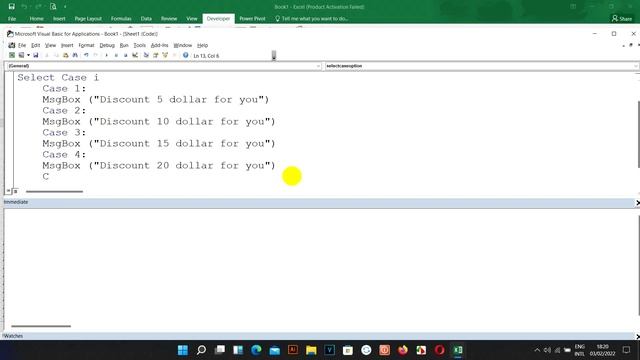
Task: Expand the Customize Quick Access Toolbar arrow
Action: 65,7
